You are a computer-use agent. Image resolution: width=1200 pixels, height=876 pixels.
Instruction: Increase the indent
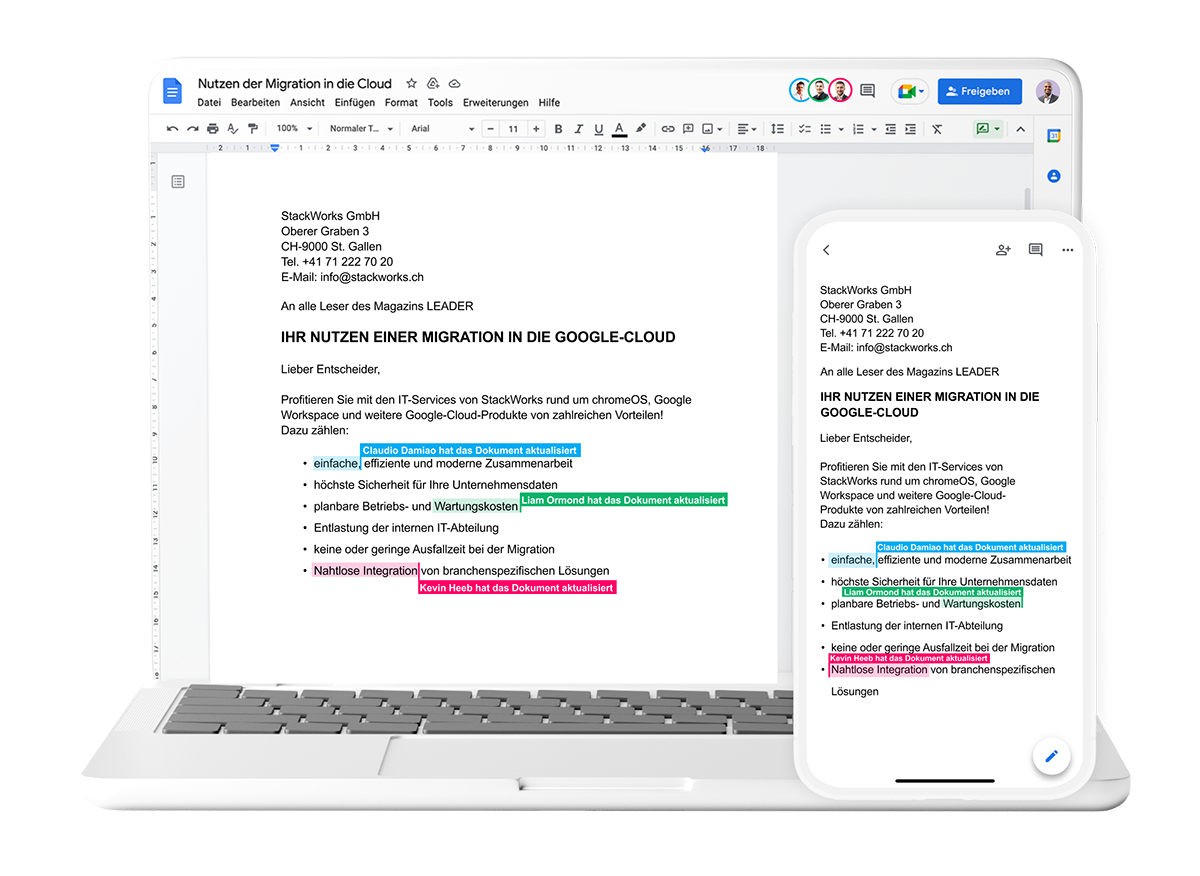pyautogui.click(x=910, y=129)
